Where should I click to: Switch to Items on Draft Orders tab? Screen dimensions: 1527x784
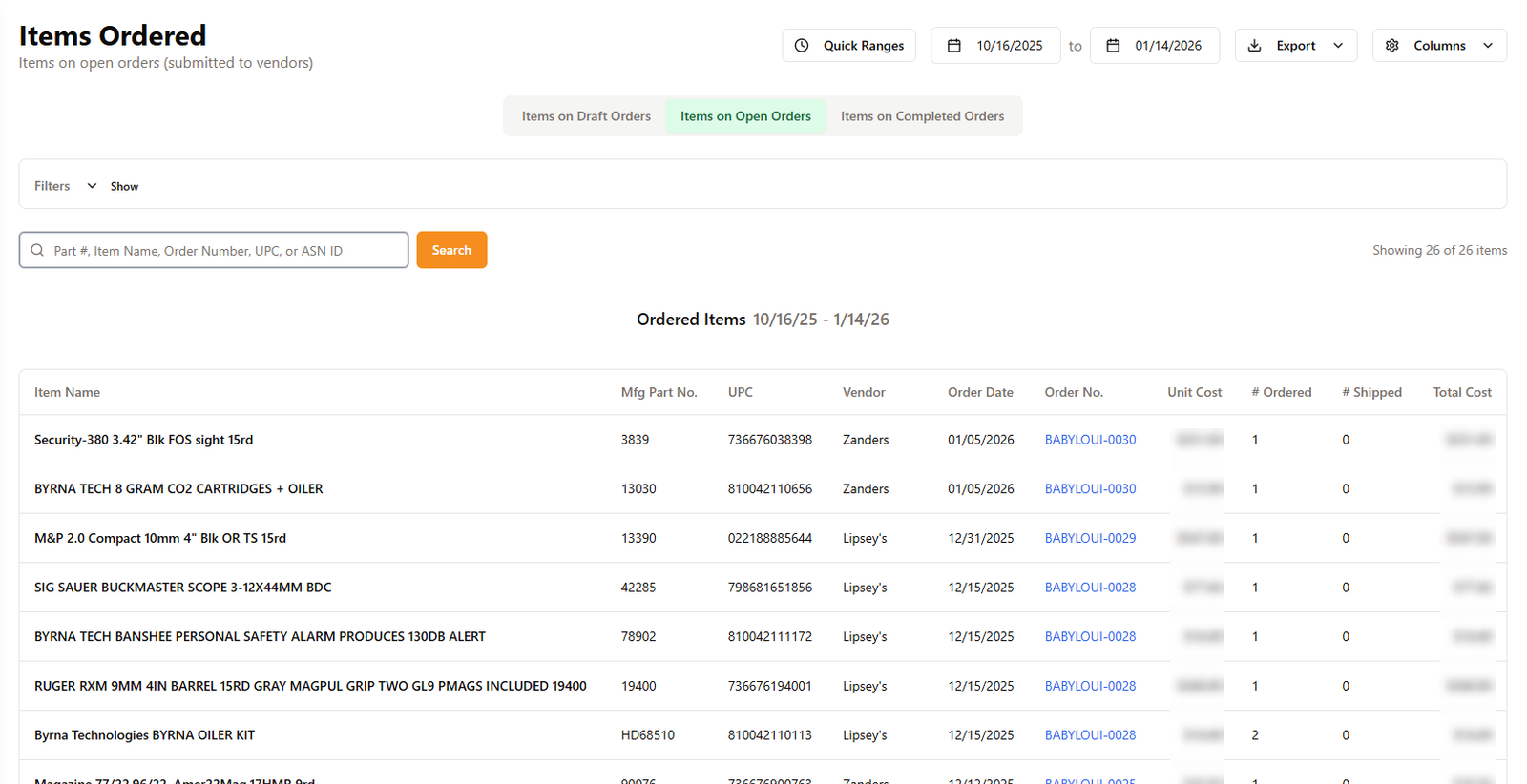pos(586,116)
